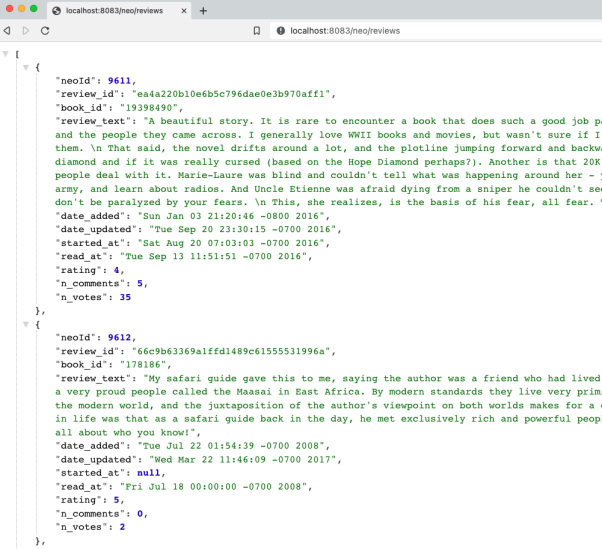Click review_id "66c9b63369a1ffd1489c61555531996a"
This screenshot has height=549, width=602.
pyautogui.click(x=231, y=351)
